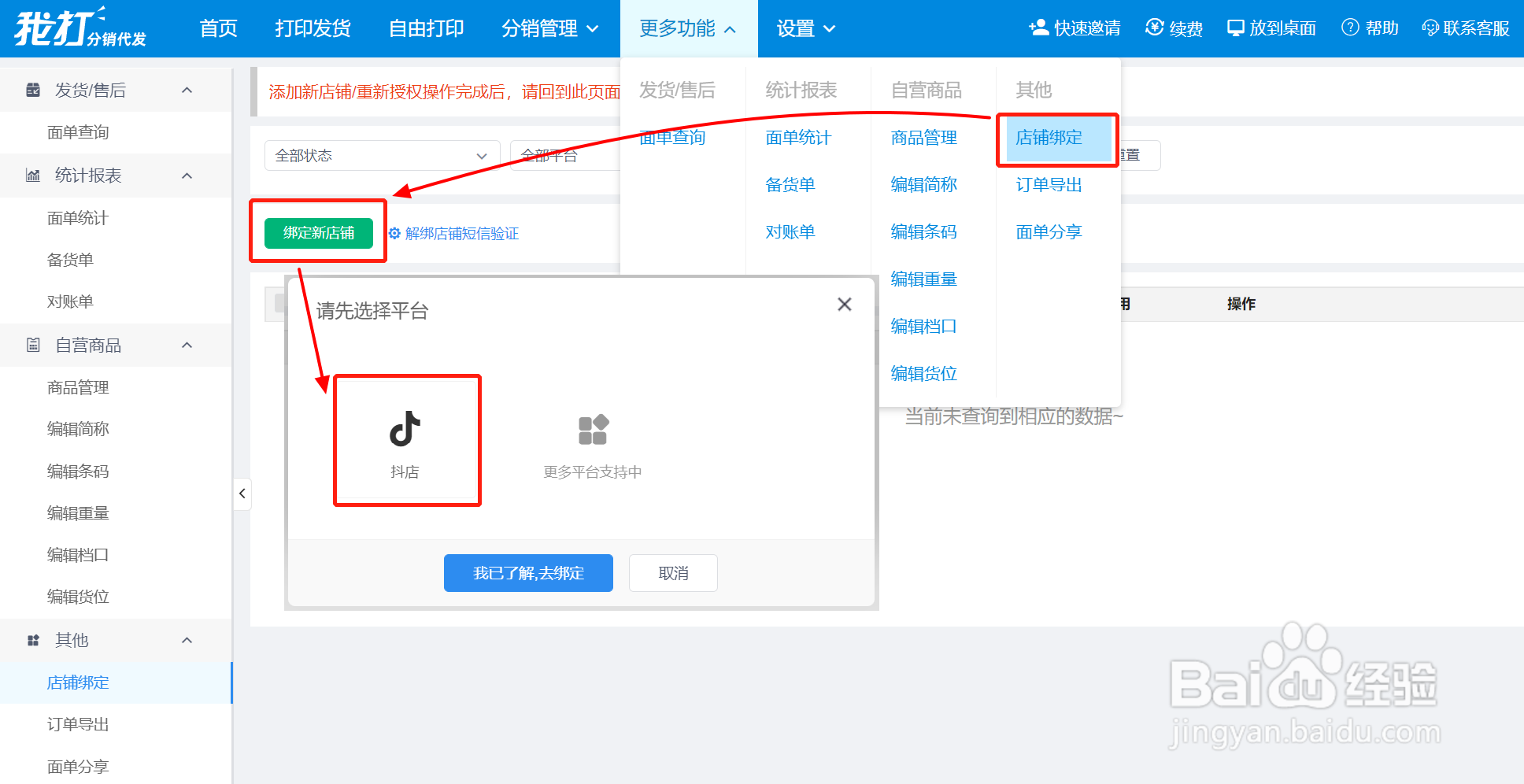Click the 帮助 question mark icon
This screenshot has height=784, width=1524.
click(x=1350, y=28)
